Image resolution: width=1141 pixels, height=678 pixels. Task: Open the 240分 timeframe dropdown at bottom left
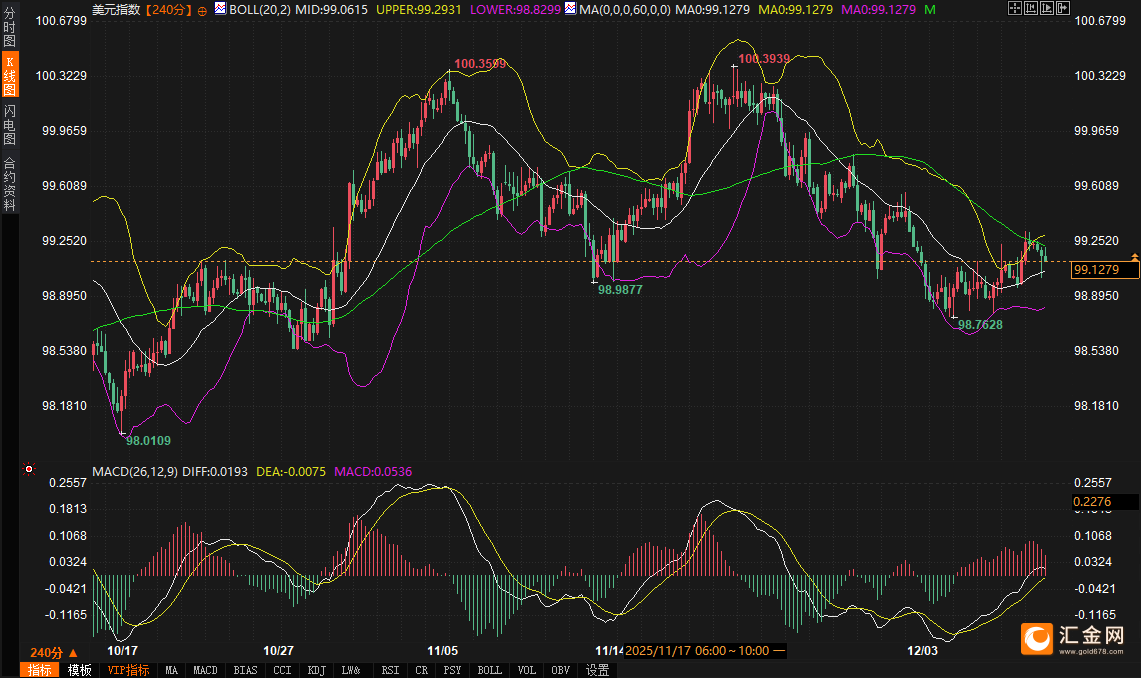pos(54,652)
